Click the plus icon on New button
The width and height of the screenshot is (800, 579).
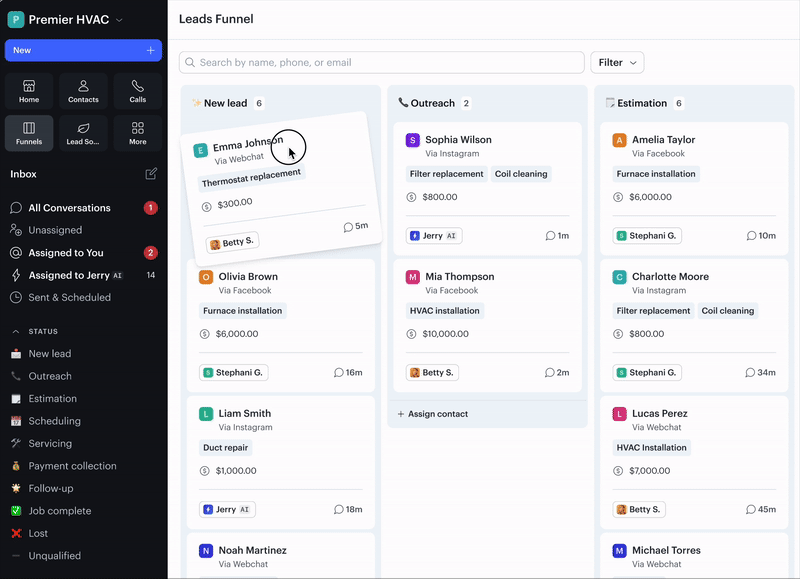151,50
